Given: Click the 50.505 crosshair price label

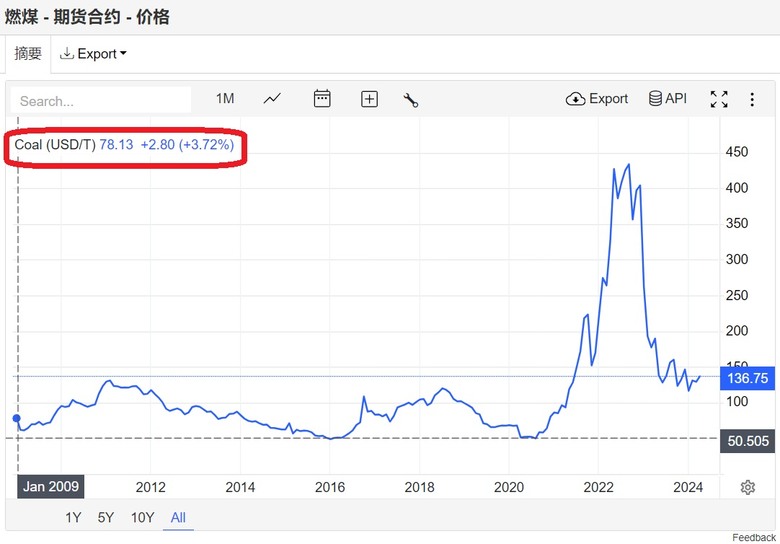Looking at the screenshot, I should tap(747, 441).
